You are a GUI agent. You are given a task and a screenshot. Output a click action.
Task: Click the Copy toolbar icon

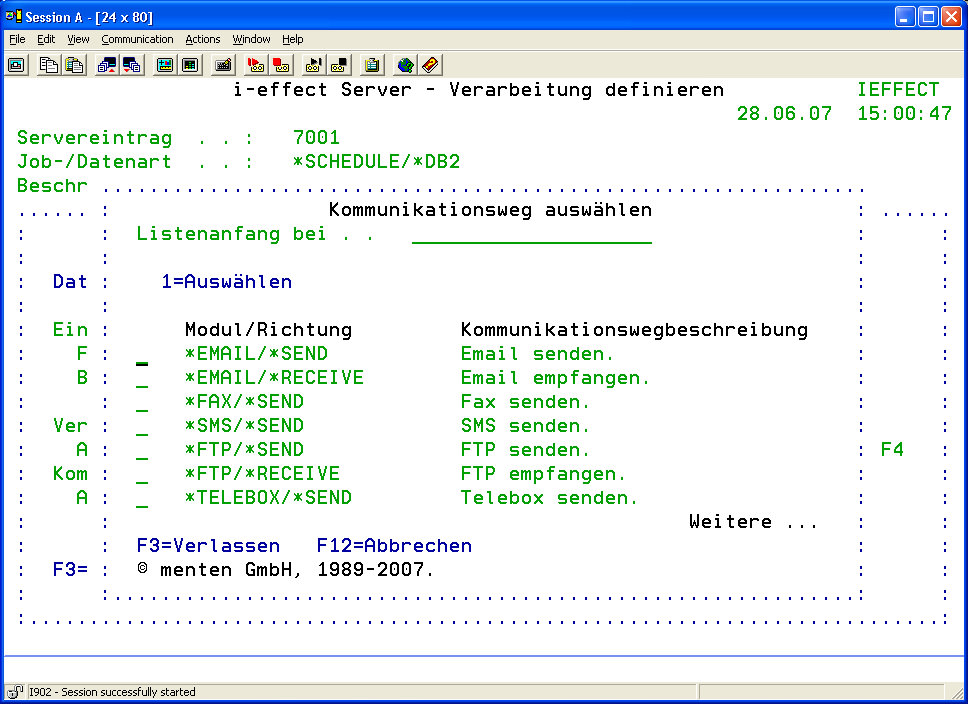pos(48,65)
